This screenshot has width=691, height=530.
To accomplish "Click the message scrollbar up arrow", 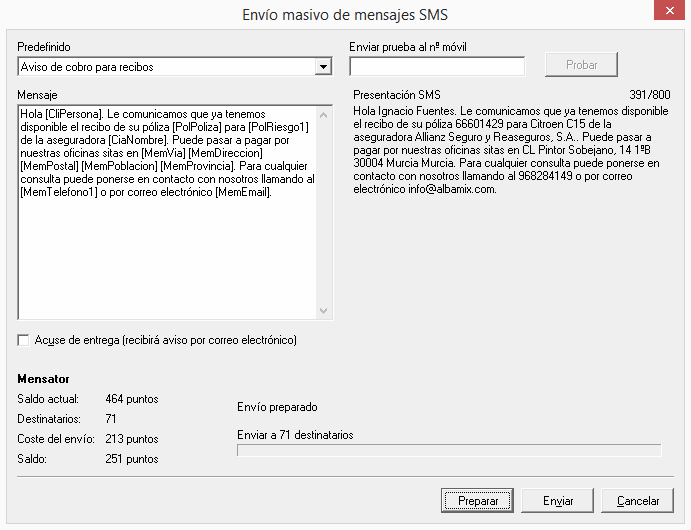I will [x=323, y=115].
